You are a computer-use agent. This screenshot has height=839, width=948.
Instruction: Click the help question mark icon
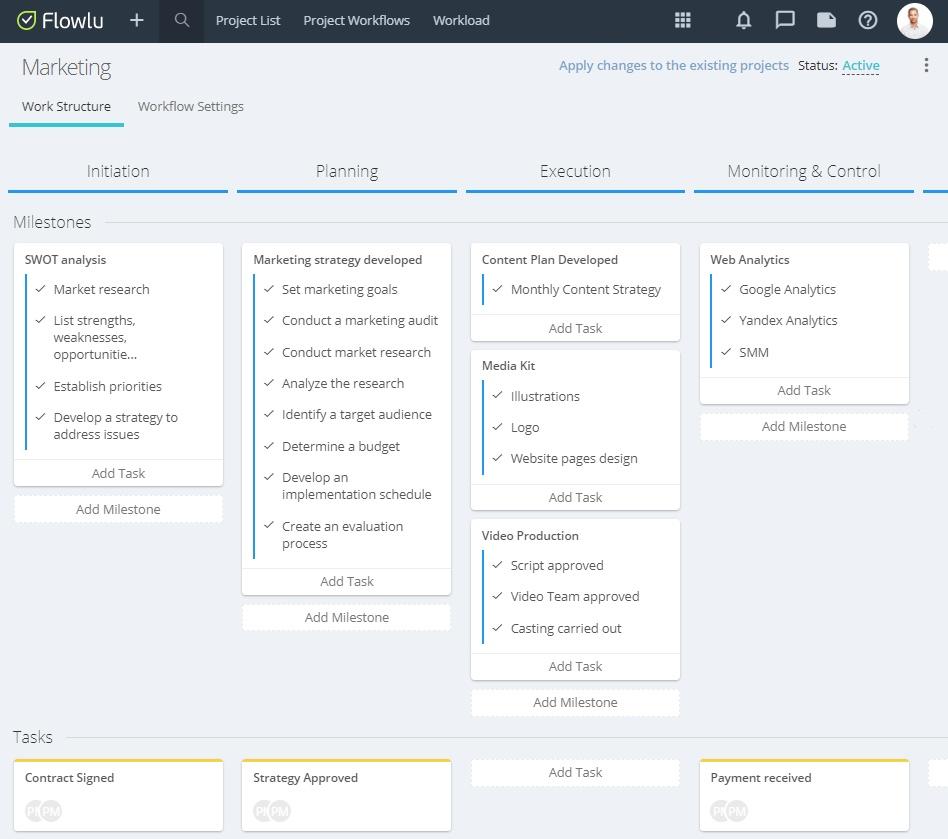tap(868, 20)
